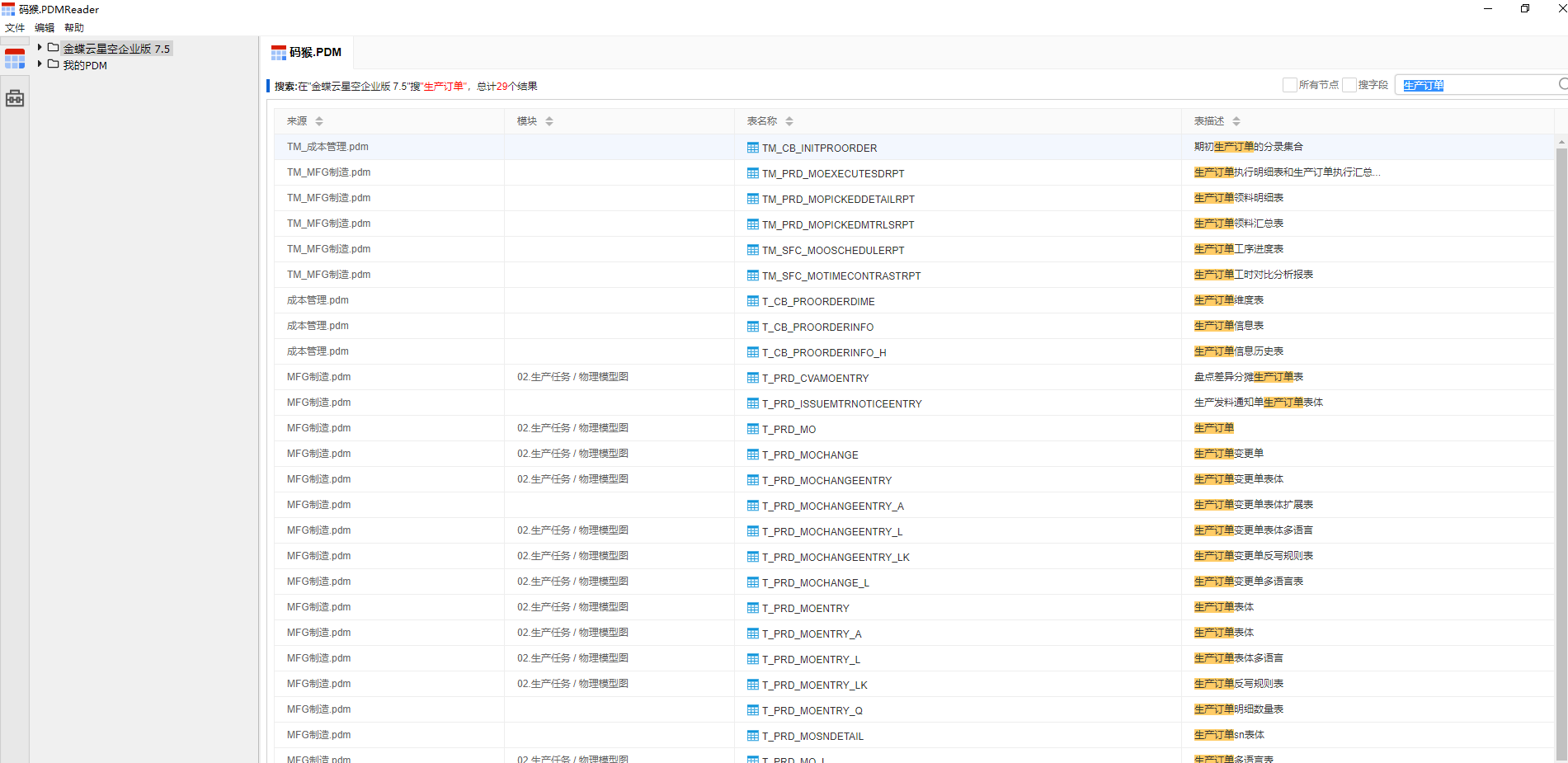Click table icon of T_PRD_MOENTRY_Q row
Screen dimensions: 1568x763
tap(753, 710)
